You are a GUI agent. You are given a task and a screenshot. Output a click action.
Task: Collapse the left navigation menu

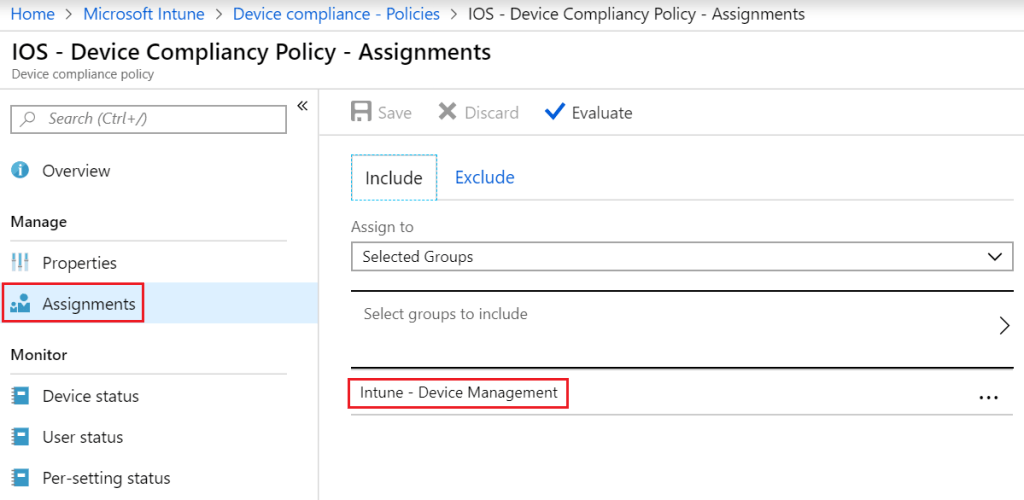coord(302,106)
